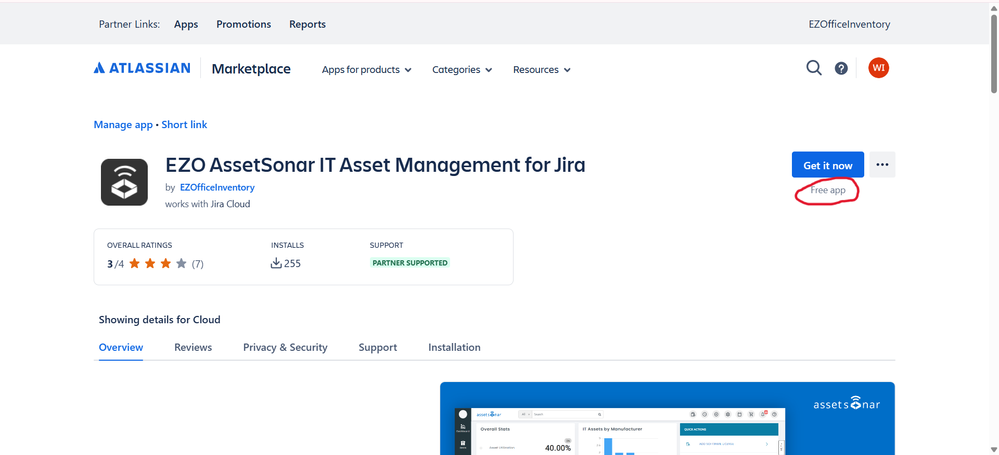
Task: Open the AssetSonar dashboard screenshot thumbnail
Action: [667, 419]
